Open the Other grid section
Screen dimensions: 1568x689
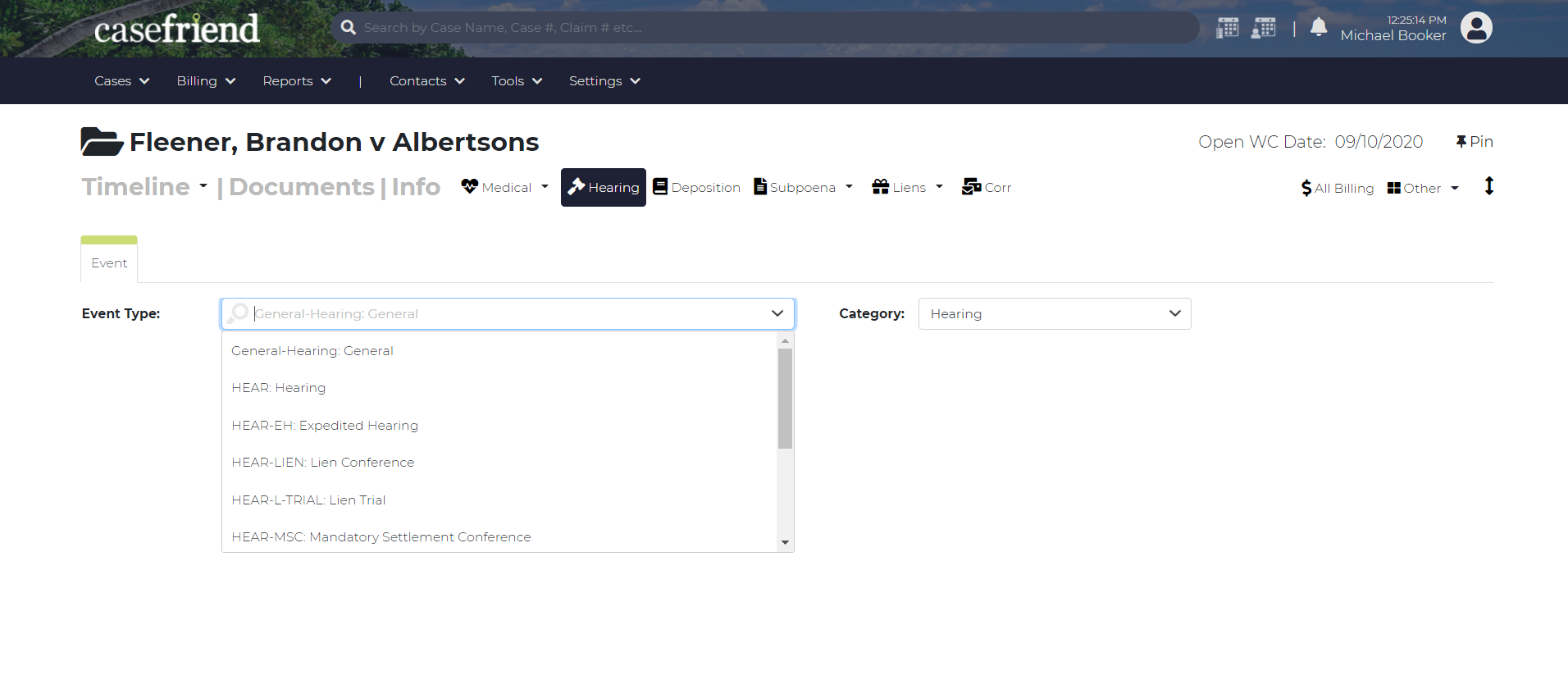tap(1414, 188)
